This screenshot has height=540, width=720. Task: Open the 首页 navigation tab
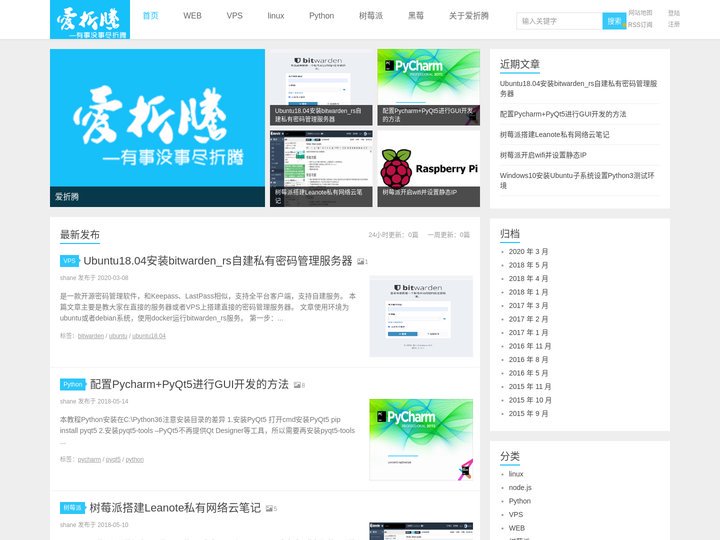(150, 16)
